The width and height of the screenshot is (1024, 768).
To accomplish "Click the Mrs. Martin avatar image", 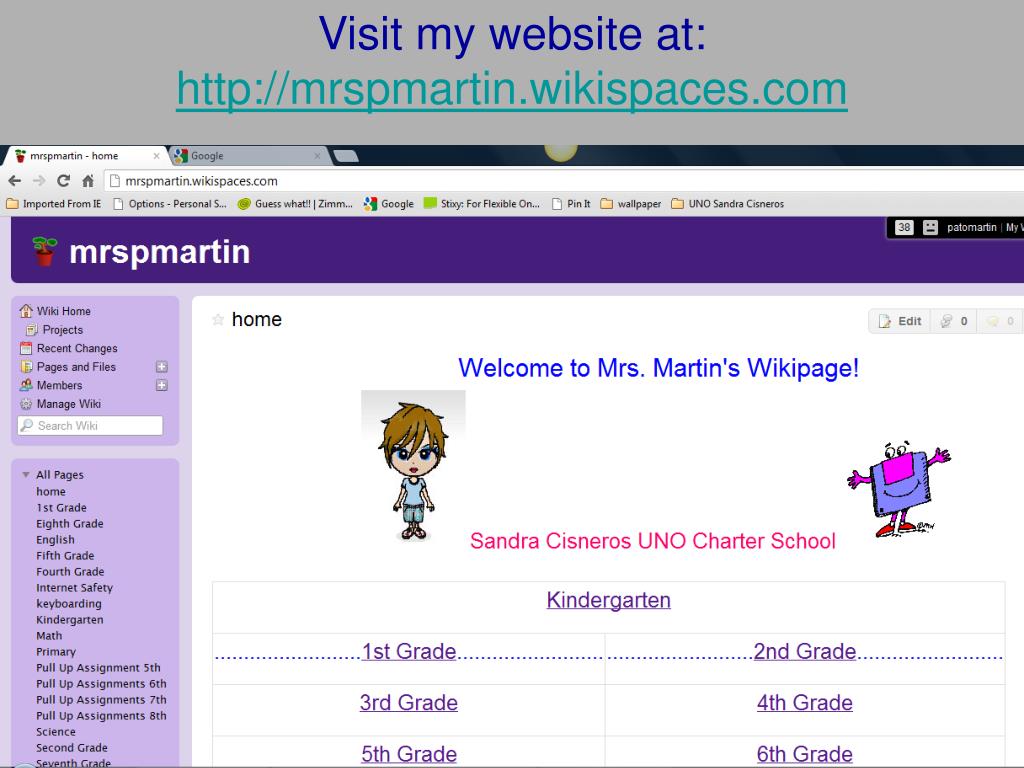I will (x=413, y=466).
